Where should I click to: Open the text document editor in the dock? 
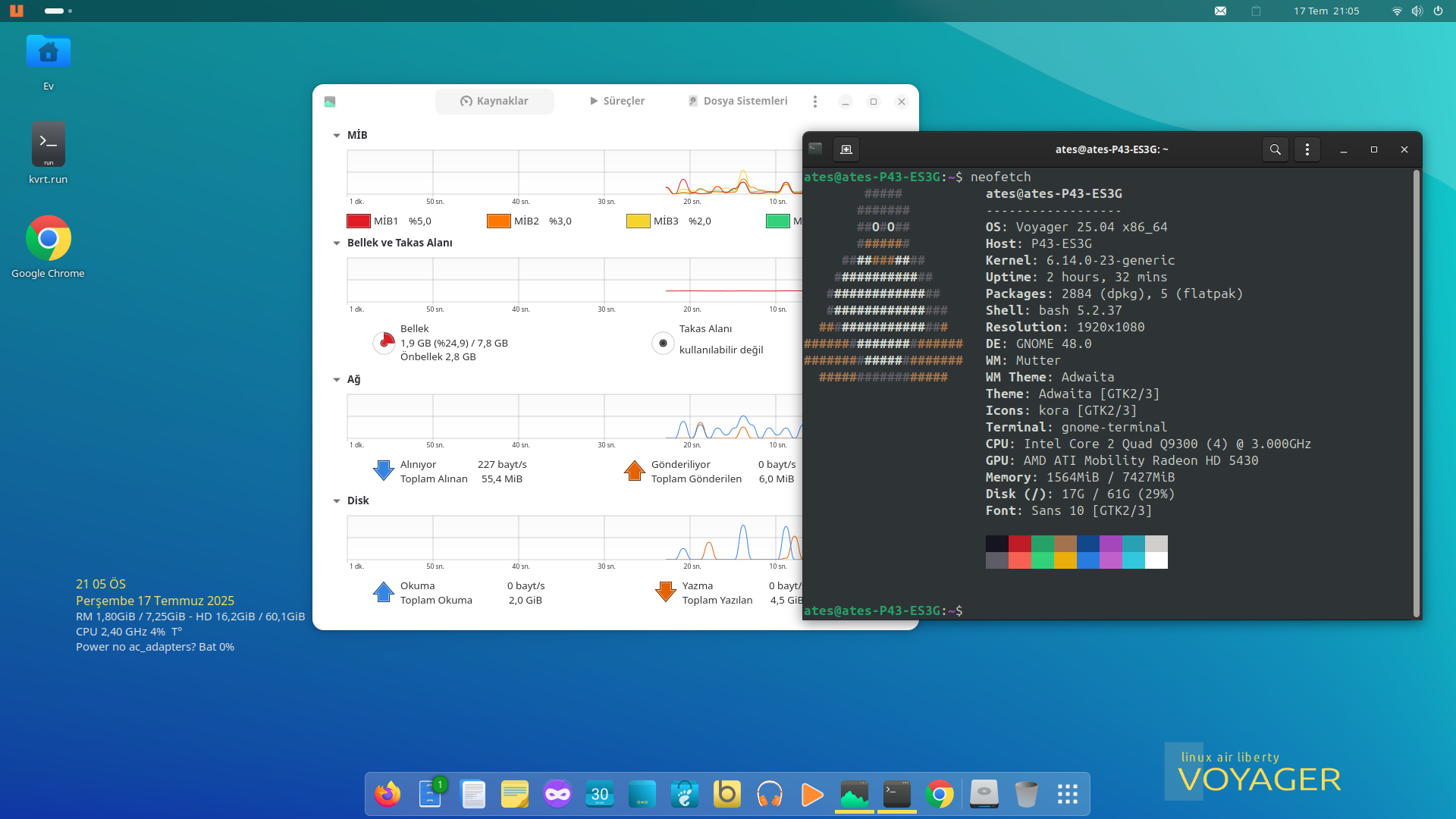pos(473,794)
